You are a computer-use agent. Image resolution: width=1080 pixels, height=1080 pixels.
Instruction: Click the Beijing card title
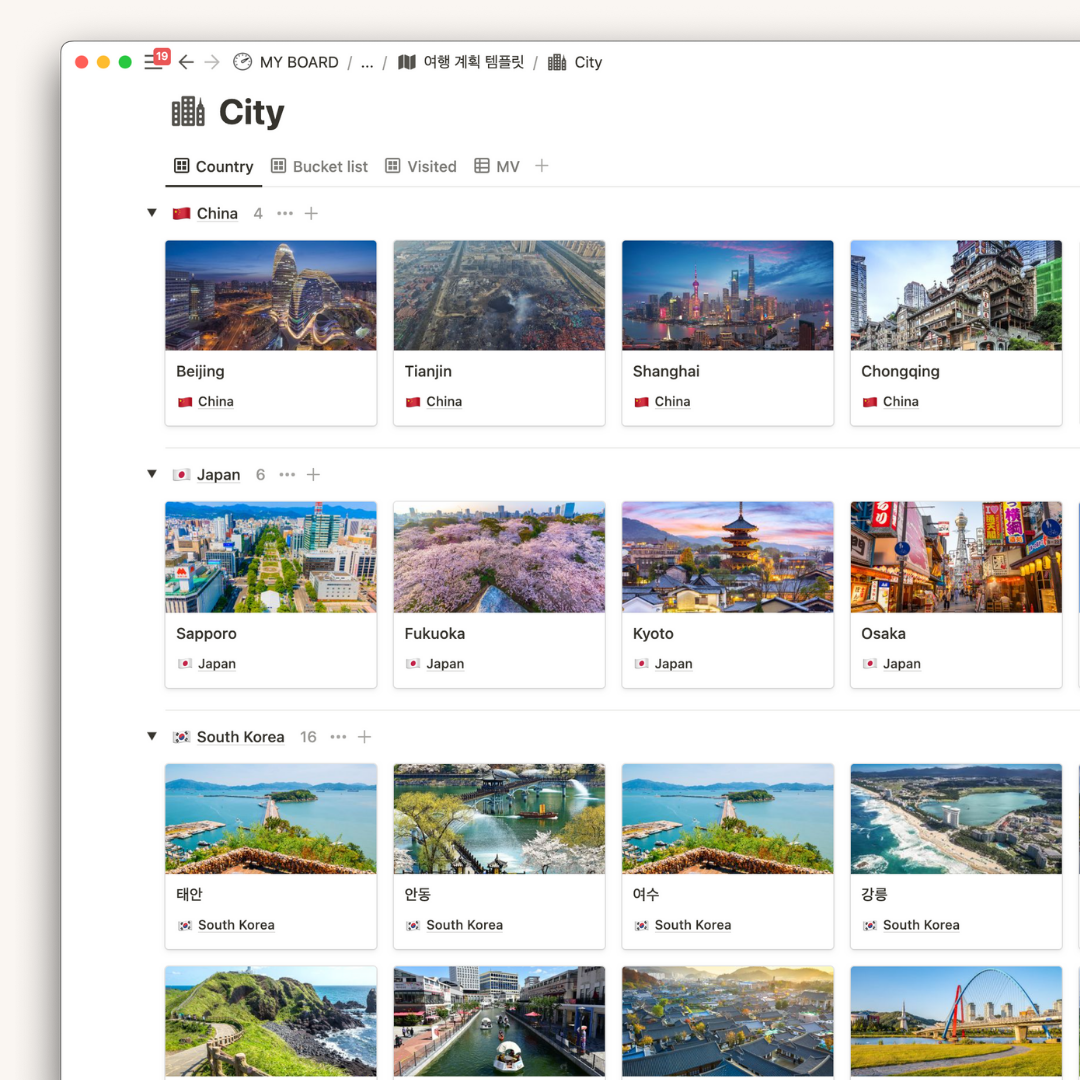click(x=200, y=371)
